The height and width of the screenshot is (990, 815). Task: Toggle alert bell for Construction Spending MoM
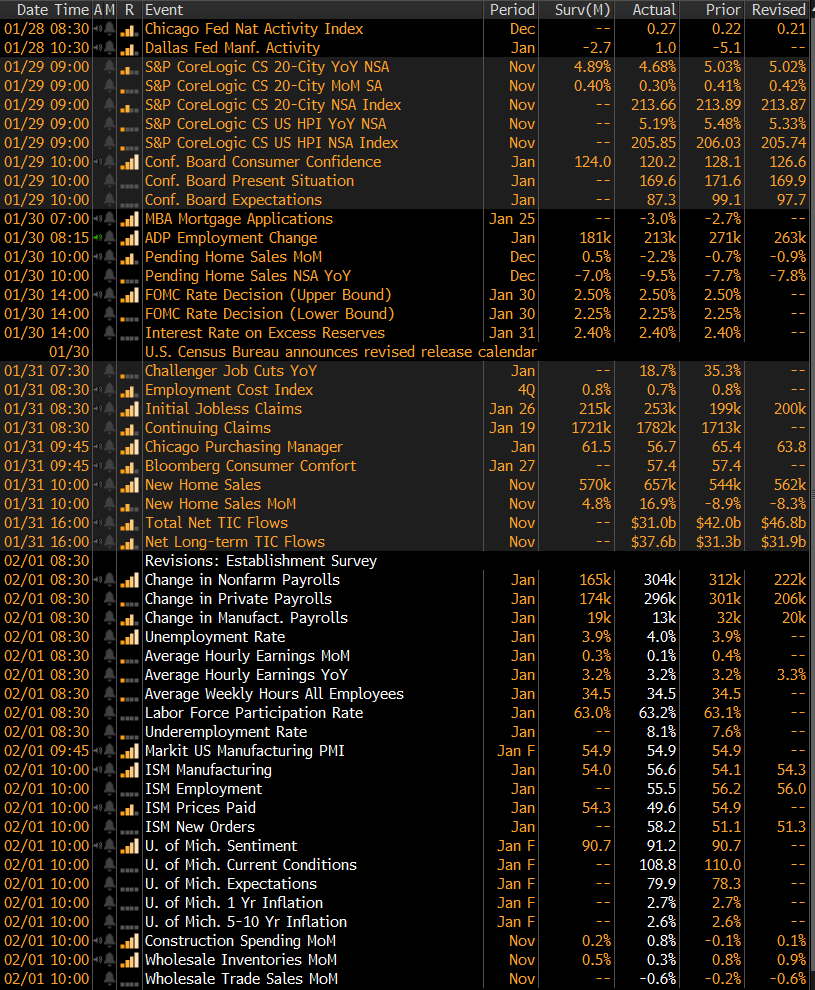109,941
